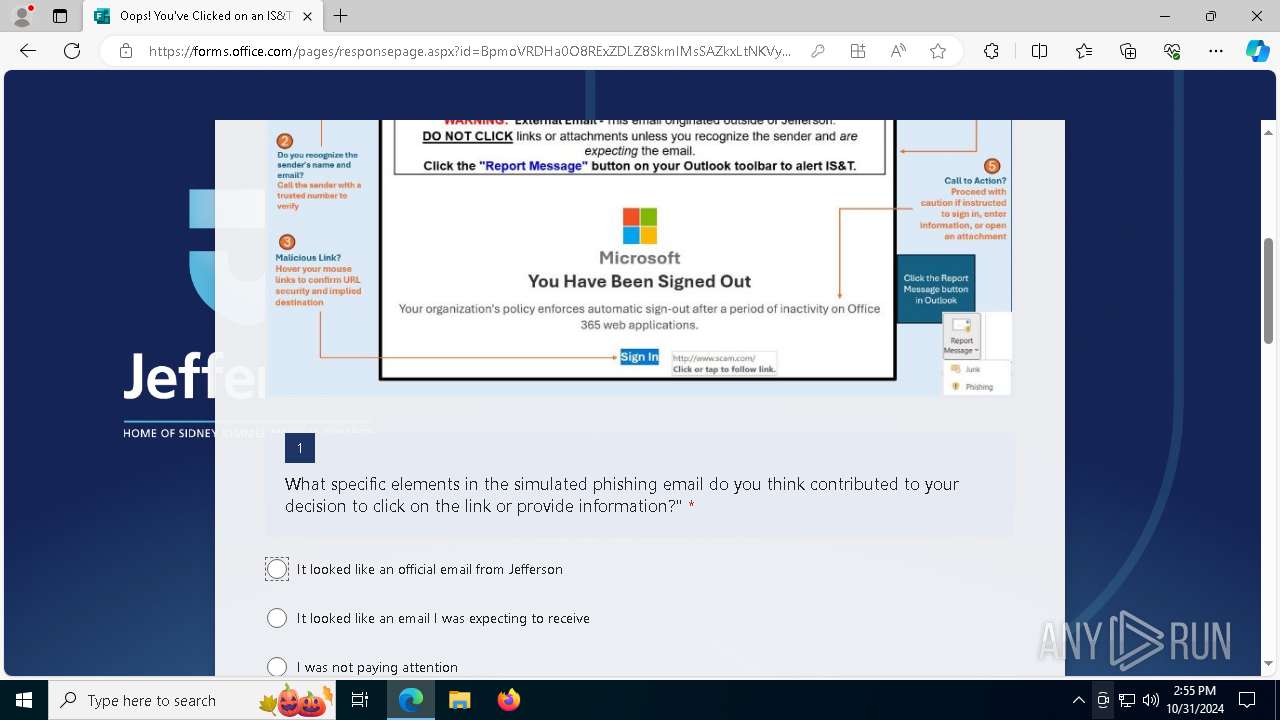Toggle split screen view
The width and height of the screenshot is (1280, 720).
coord(1039,51)
